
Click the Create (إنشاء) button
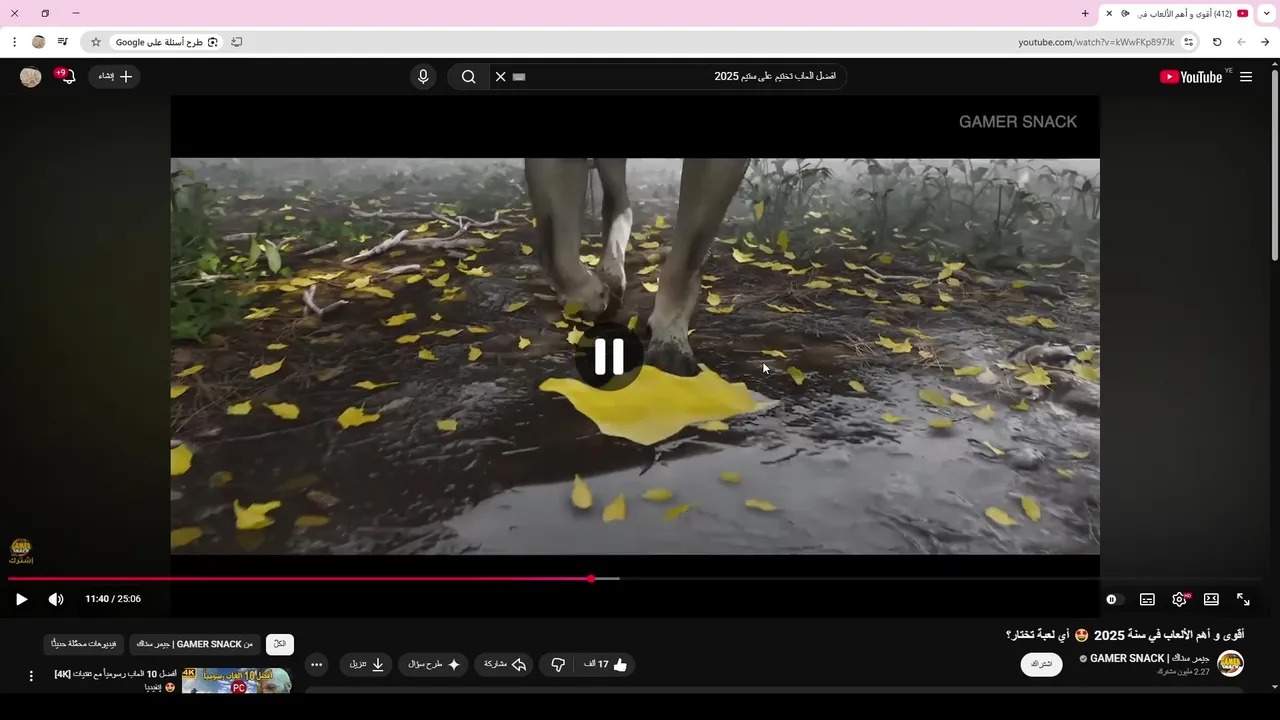tap(115, 77)
